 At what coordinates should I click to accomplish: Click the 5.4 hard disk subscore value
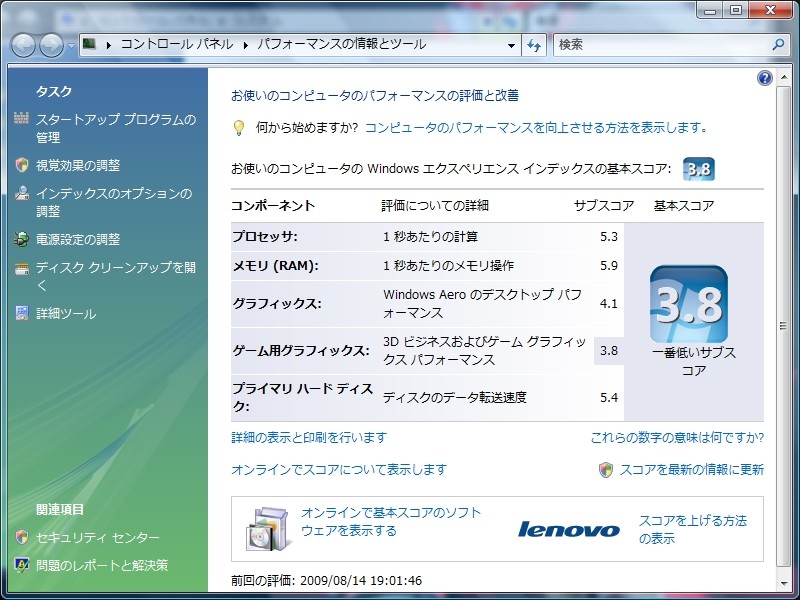point(609,397)
